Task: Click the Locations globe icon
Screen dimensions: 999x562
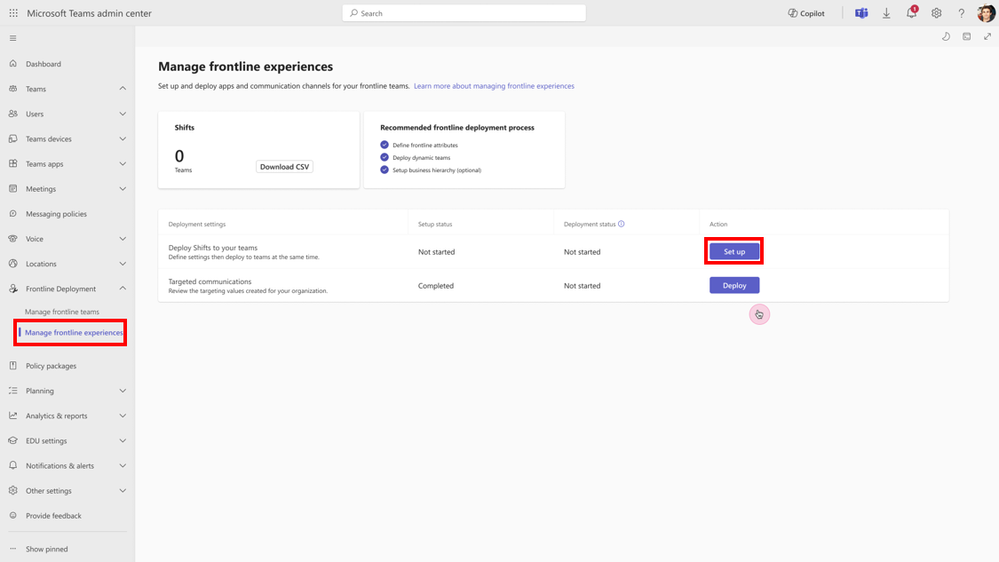Action: tap(13, 263)
